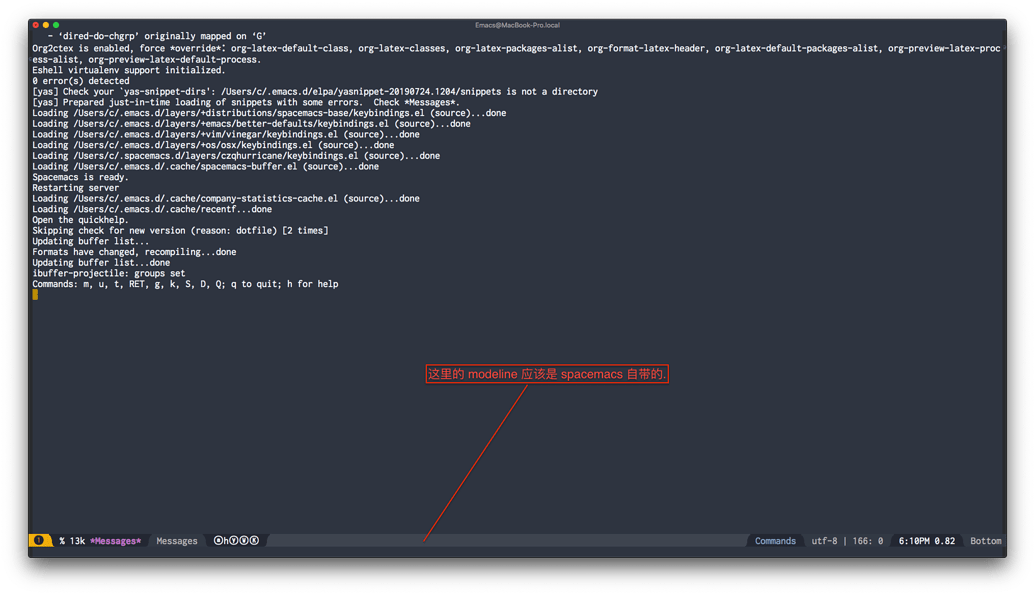Click the Commands state label in modeline
Image resolution: width=1035 pixels, height=594 pixels.
pyautogui.click(x=776, y=540)
